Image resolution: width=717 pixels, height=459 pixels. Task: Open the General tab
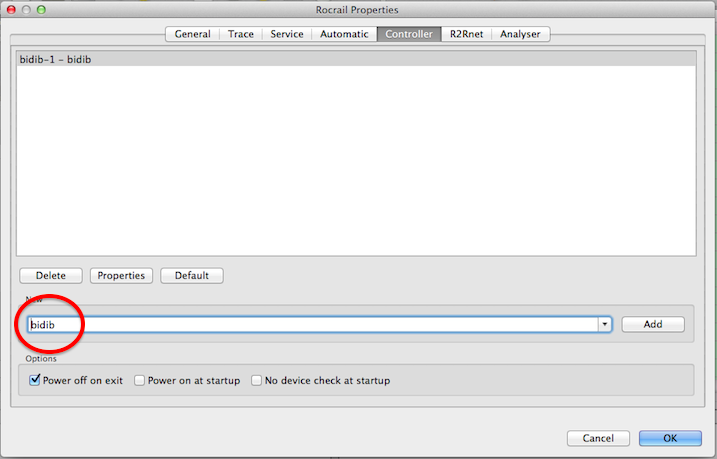(192, 34)
